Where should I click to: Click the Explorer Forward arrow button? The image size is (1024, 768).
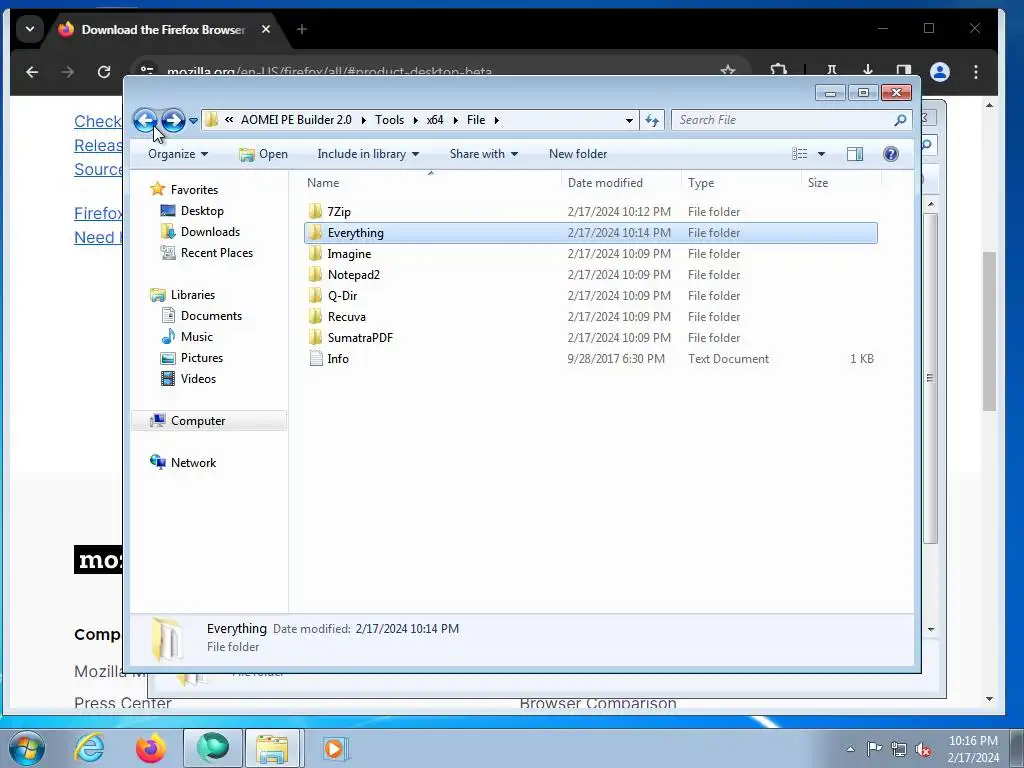point(173,120)
